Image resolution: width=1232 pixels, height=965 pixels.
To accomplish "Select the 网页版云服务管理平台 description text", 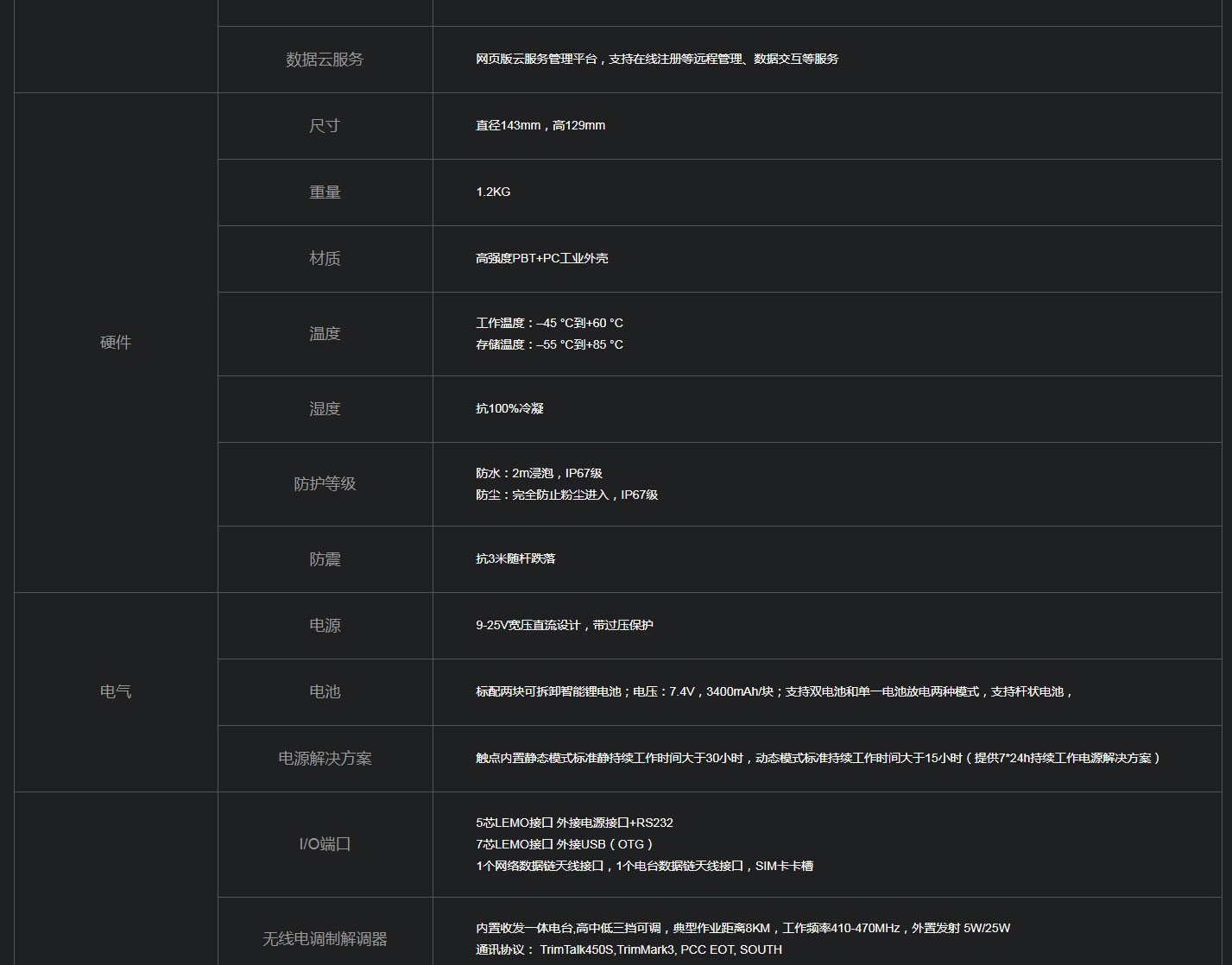I will pyautogui.click(x=656, y=60).
